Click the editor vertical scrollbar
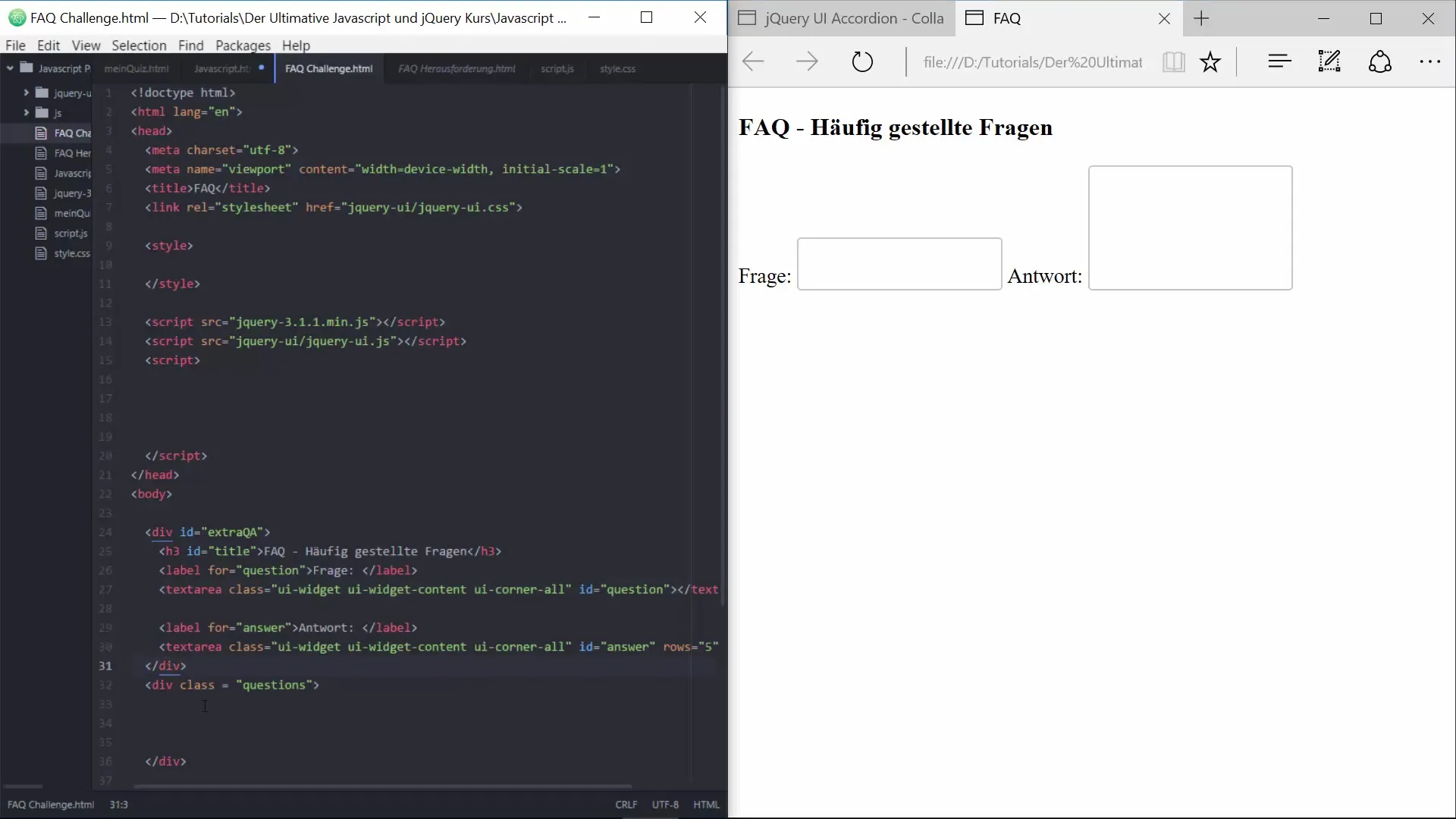The width and height of the screenshot is (1456, 819). coord(723,345)
